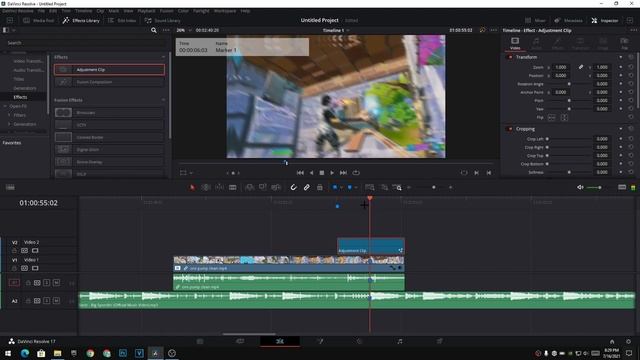
Task: Toggle the Inspector panel
Action: [605, 20]
